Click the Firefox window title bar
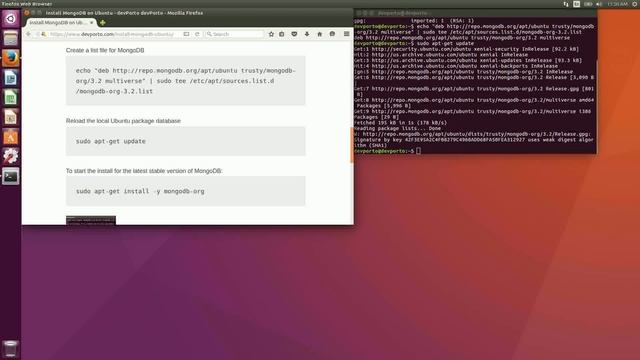Viewport: 640px width, 360px height. coord(188,13)
